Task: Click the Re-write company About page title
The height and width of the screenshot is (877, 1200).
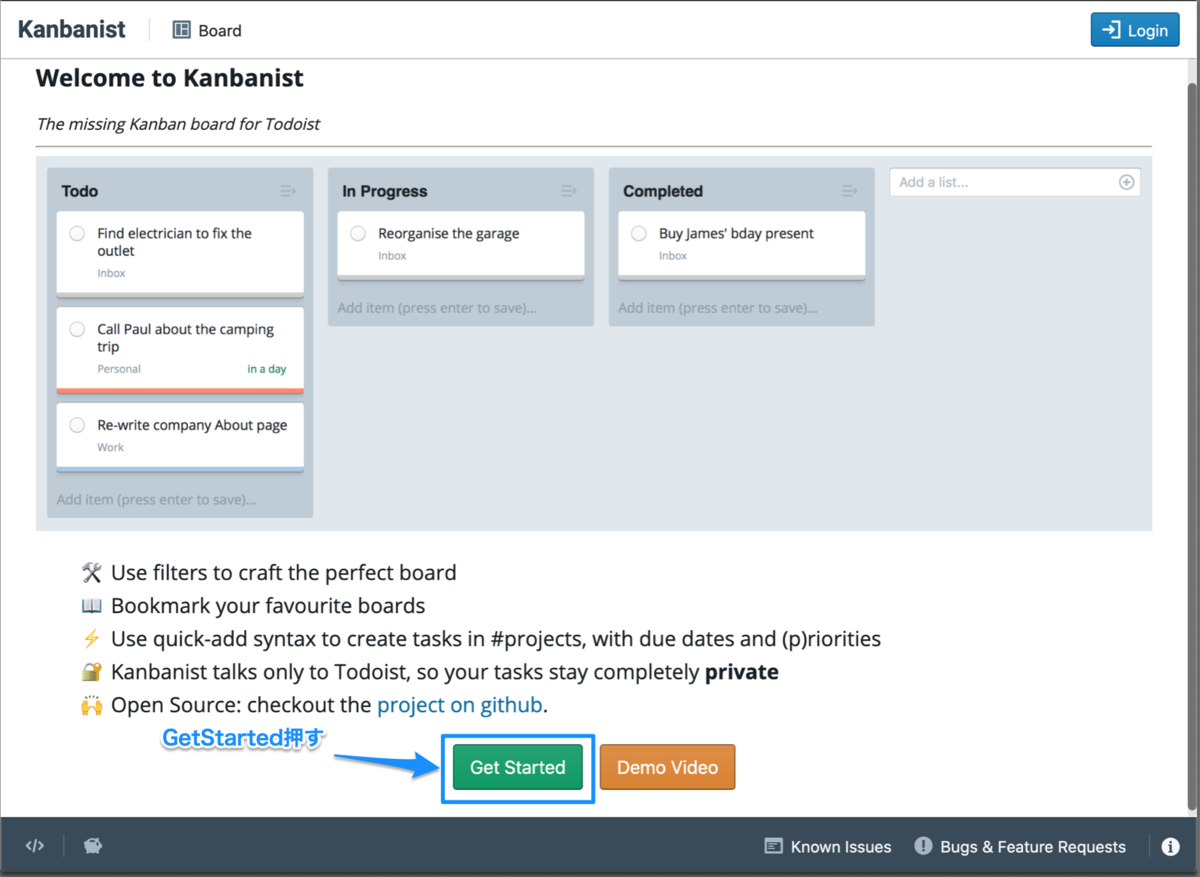Action: point(192,425)
